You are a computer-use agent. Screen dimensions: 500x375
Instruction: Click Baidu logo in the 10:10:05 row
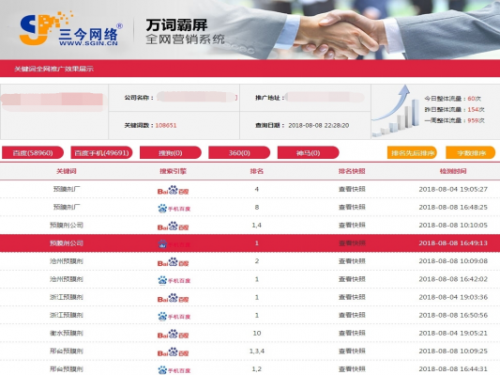[173, 226]
